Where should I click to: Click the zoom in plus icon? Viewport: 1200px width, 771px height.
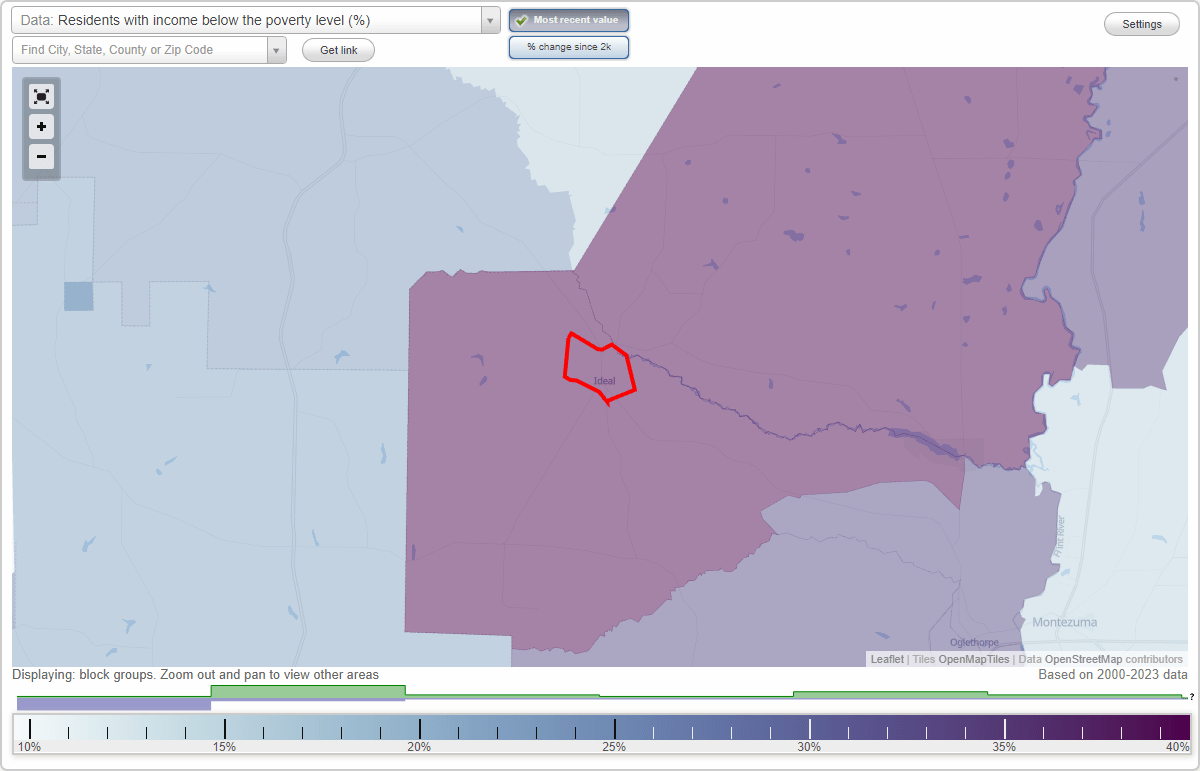[x=41, y=127]
